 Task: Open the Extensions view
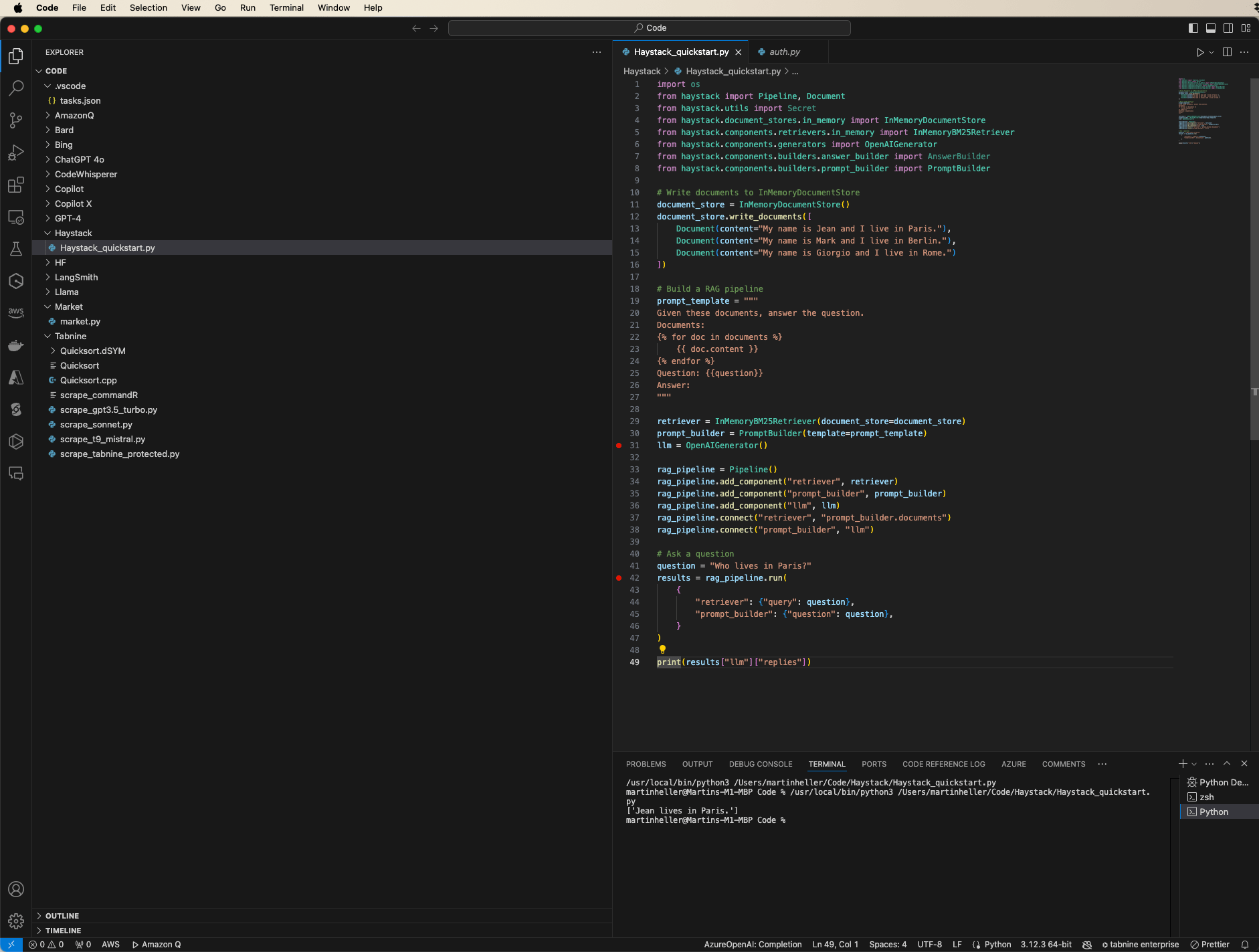(x=16, y=185)
